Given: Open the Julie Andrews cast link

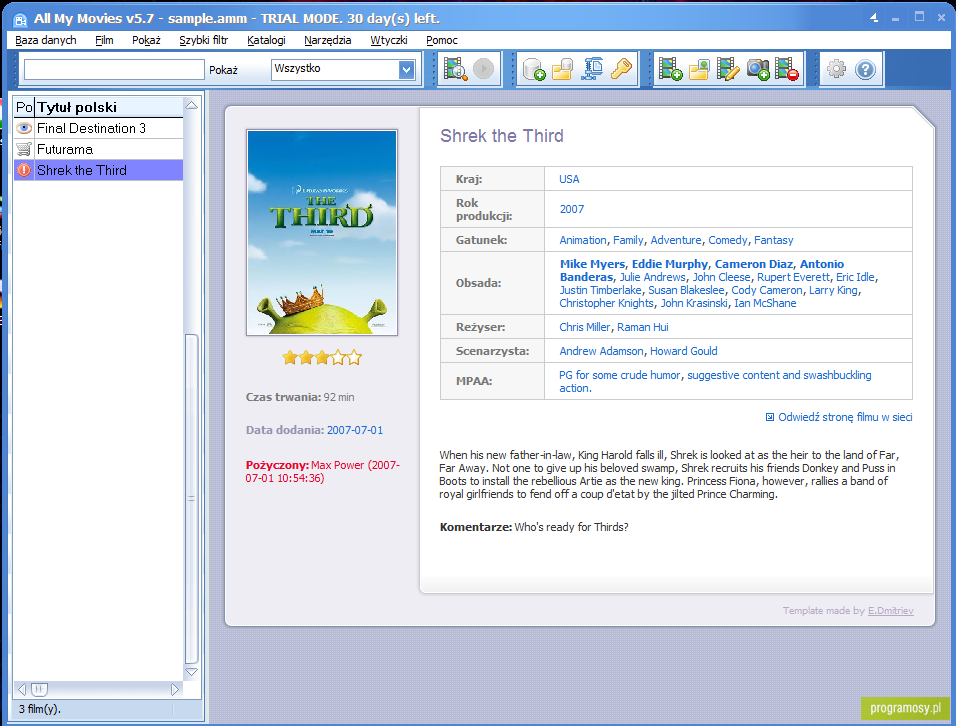Looking at the screenshot, I should coord(652,277).
